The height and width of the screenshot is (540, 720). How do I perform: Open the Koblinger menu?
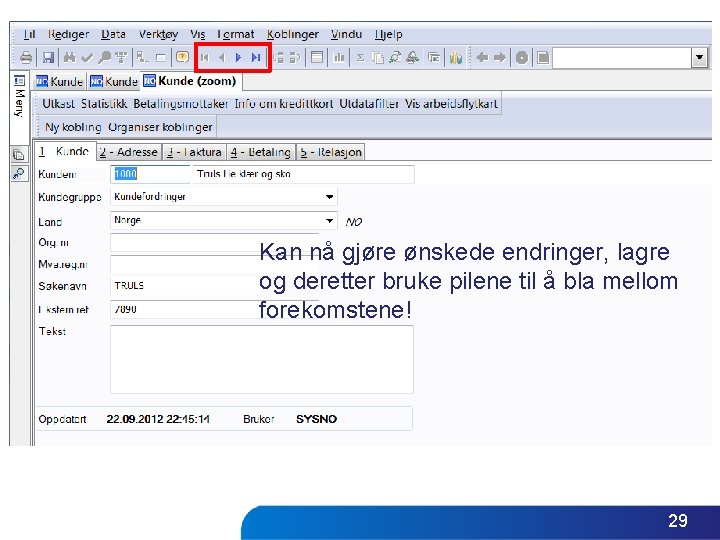292,34
